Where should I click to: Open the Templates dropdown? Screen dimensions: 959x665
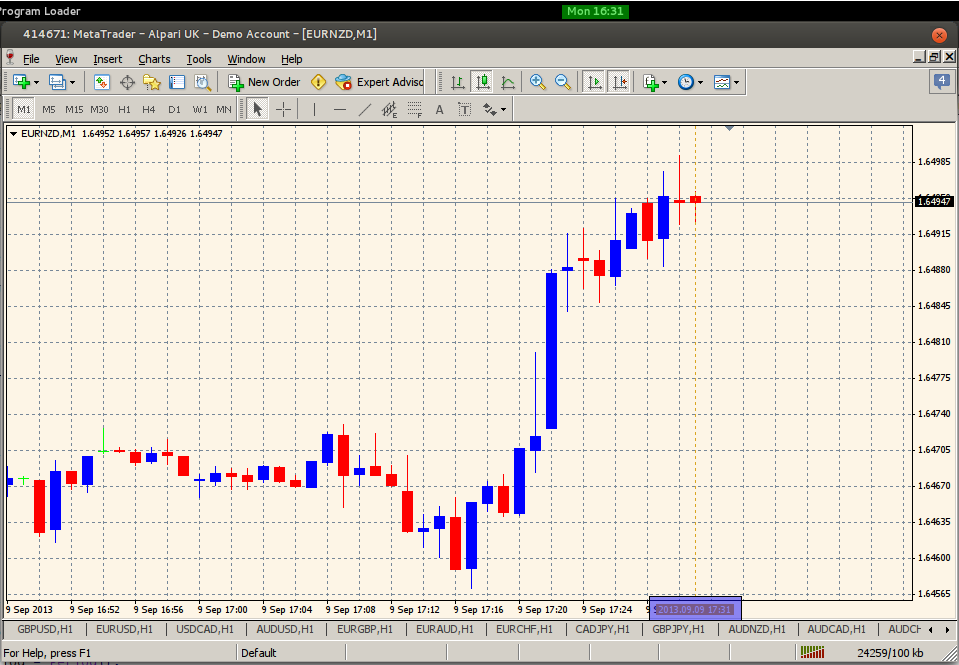point(727,82)
